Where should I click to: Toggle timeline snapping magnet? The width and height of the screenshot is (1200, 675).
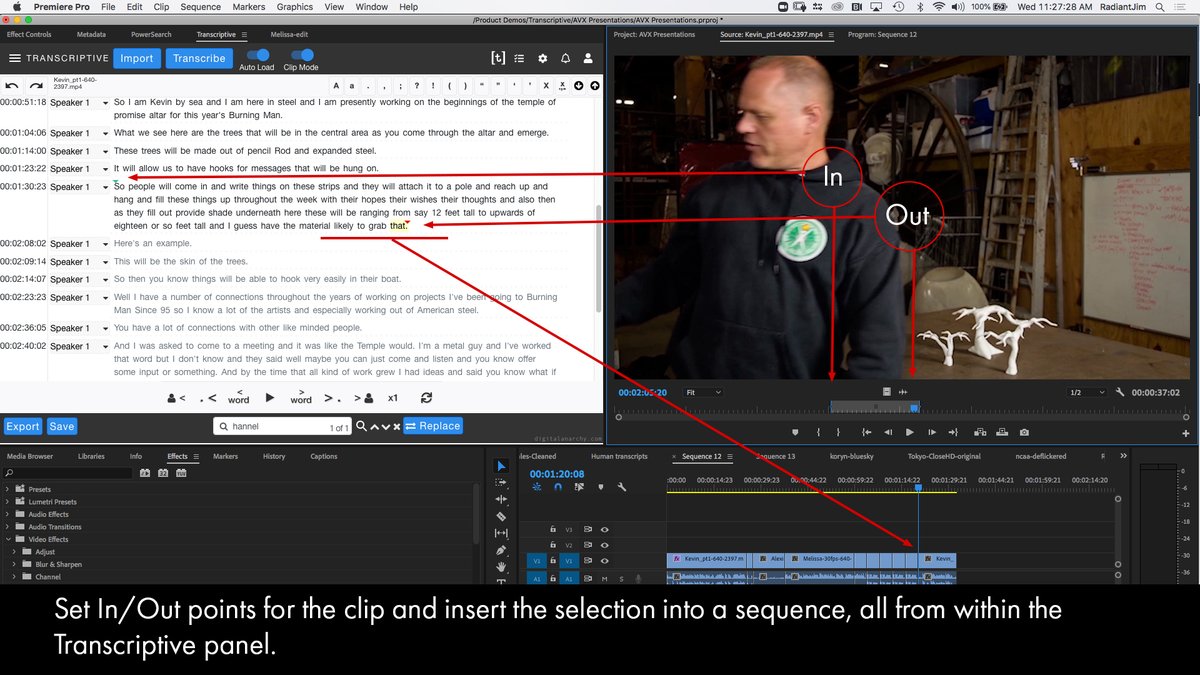pos(557,487)
